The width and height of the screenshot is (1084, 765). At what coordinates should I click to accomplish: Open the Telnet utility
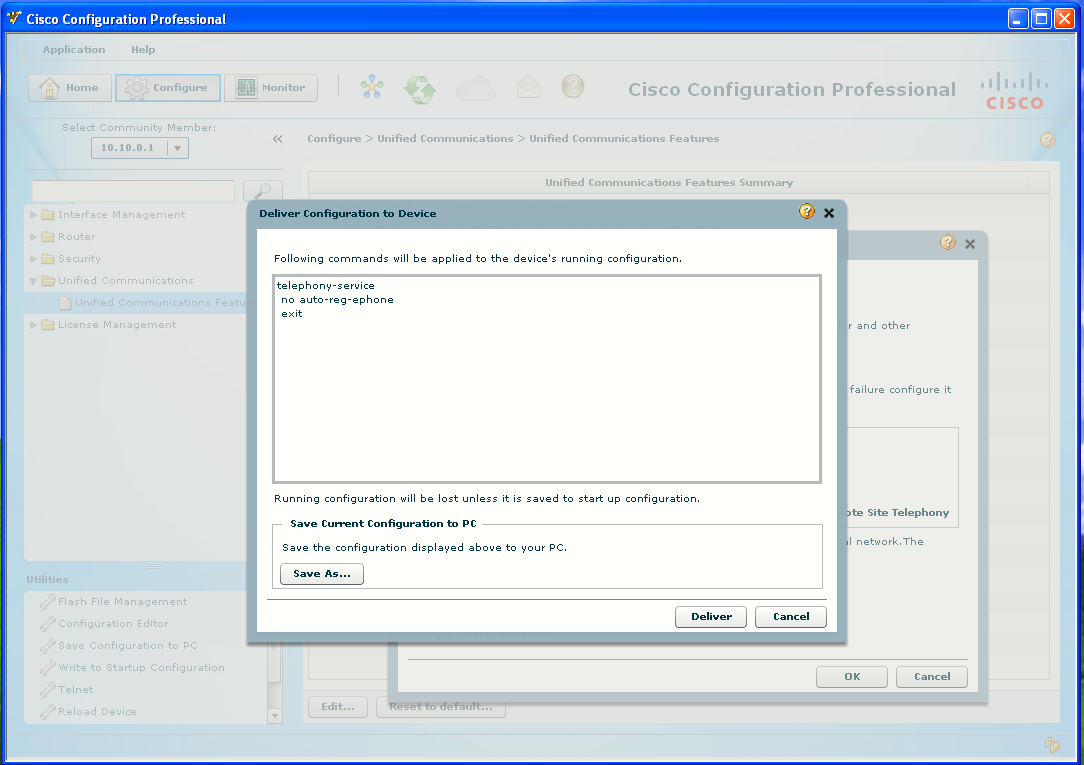tap(75, 690)
